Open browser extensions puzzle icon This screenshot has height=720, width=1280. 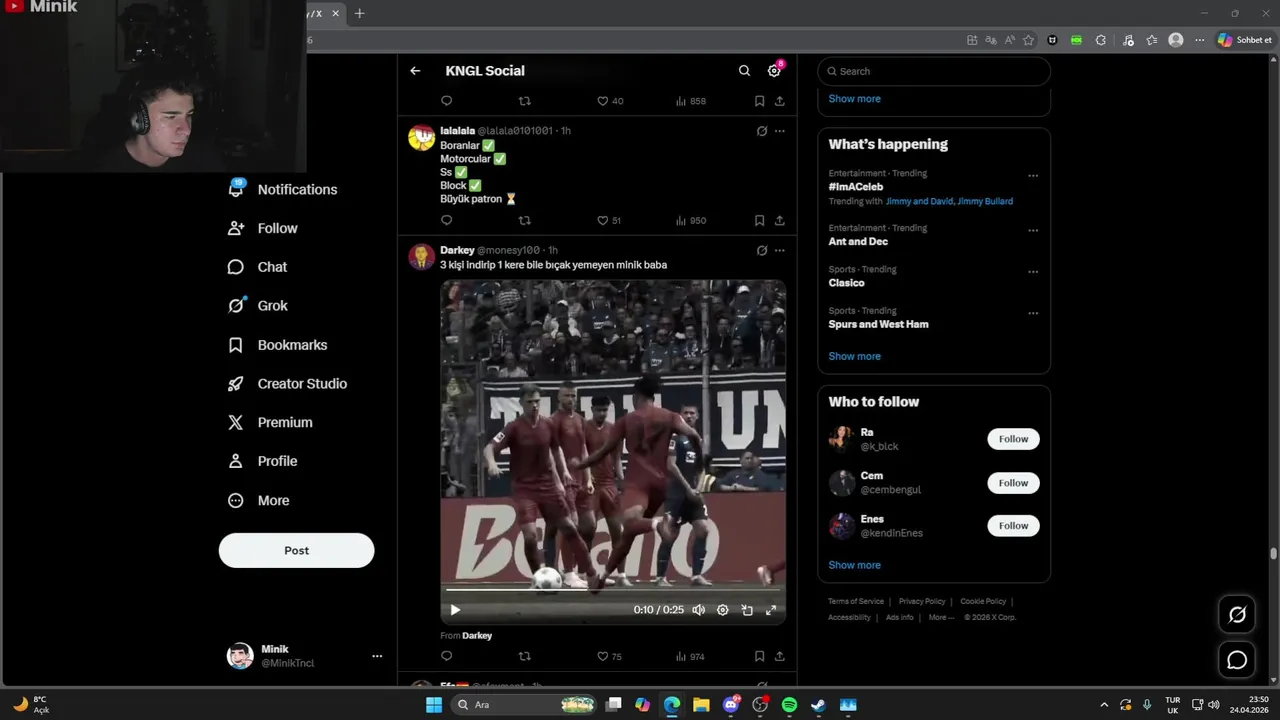1101,40
